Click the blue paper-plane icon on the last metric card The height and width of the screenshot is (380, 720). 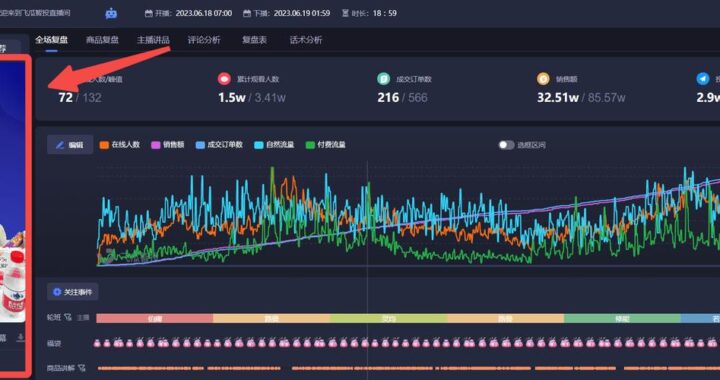tap(703, 79)
